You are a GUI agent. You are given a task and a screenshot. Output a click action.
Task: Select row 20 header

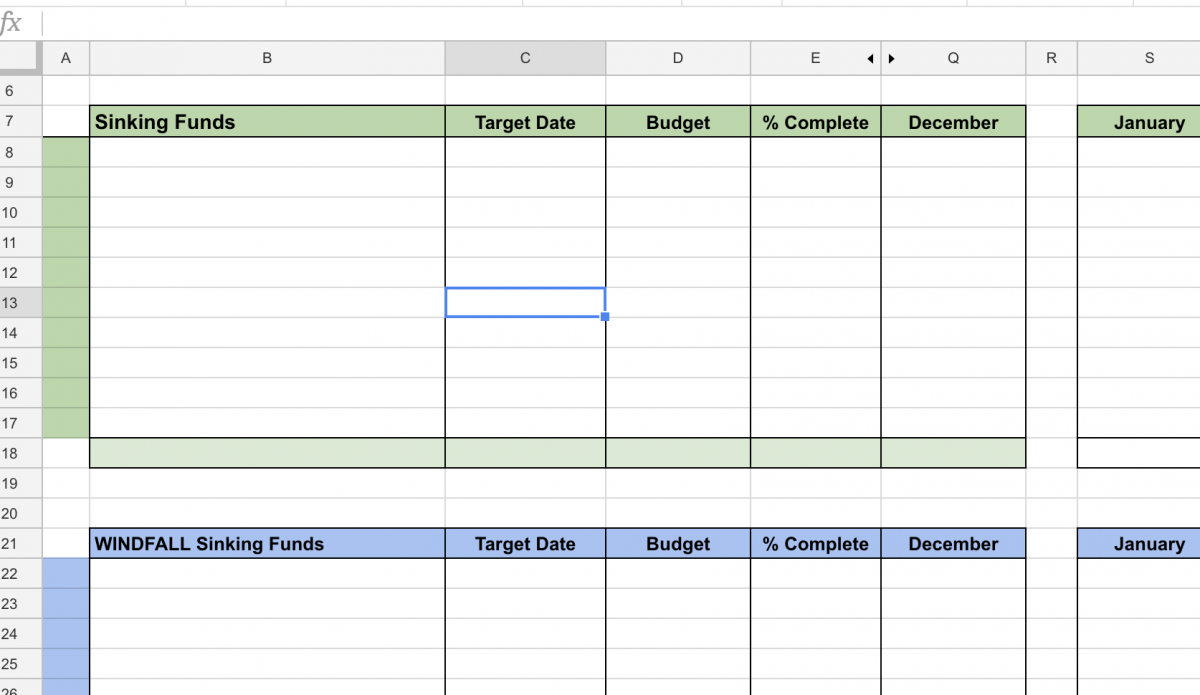click(21, 513)
